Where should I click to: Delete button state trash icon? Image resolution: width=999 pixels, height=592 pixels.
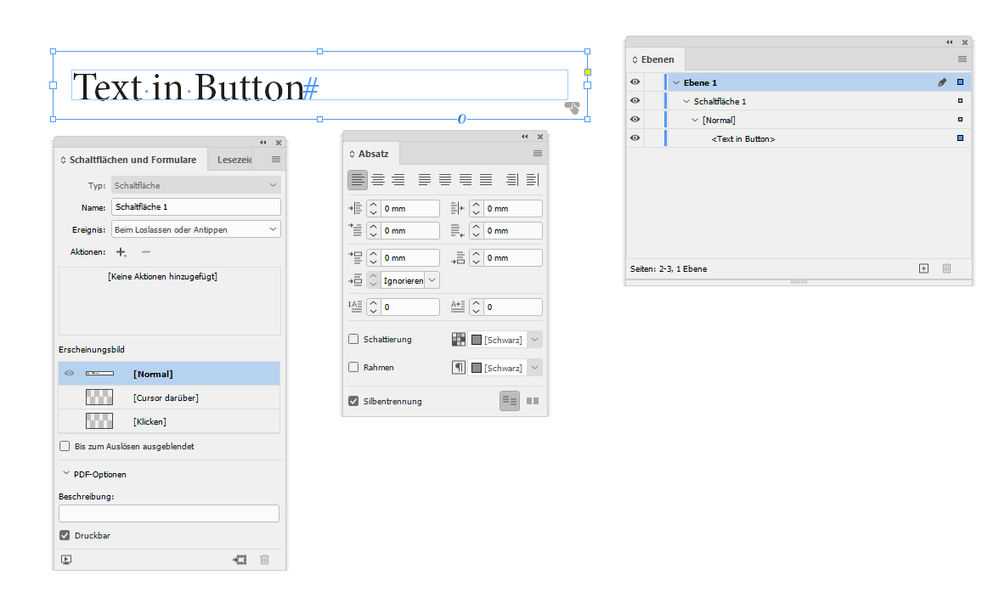(264, 560)
